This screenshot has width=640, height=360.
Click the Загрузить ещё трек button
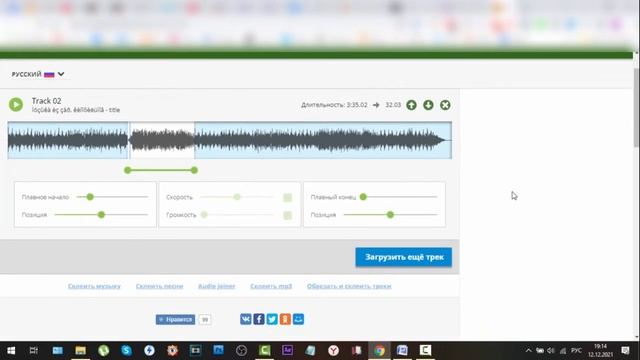point(404,257)
